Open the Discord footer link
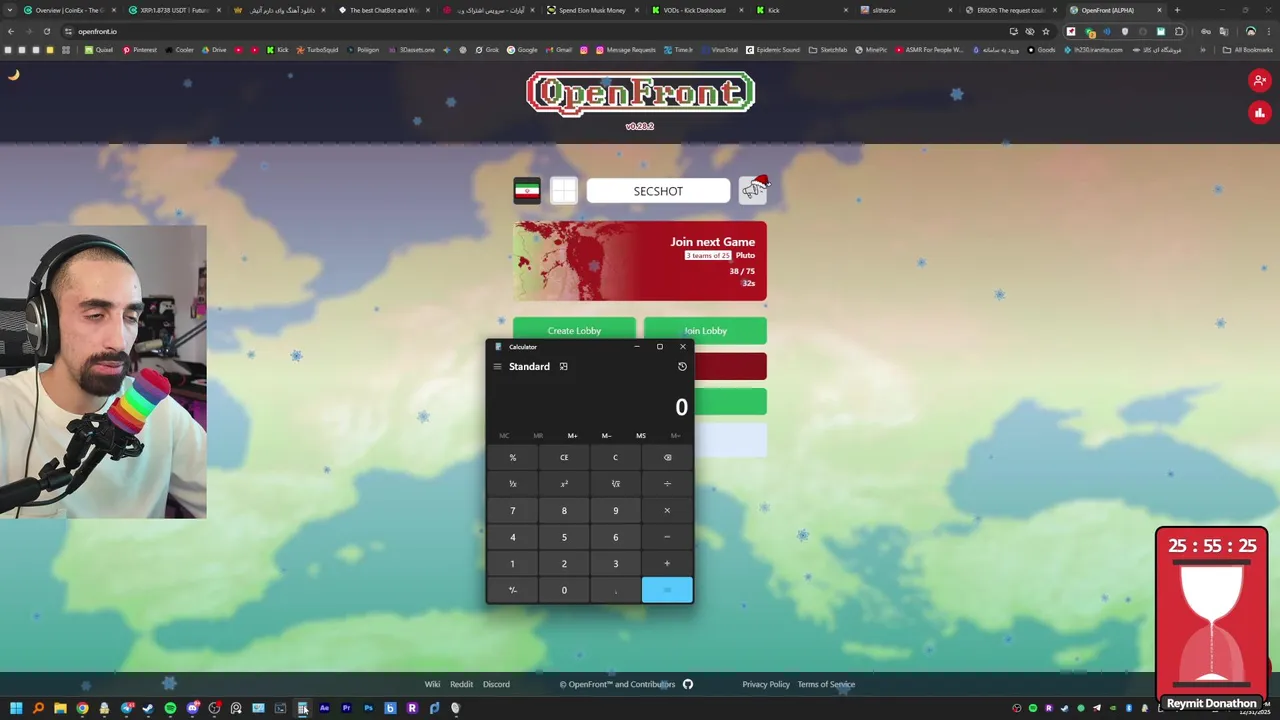This screenshot has width=1280, height=720. click(x=496, y=684)
